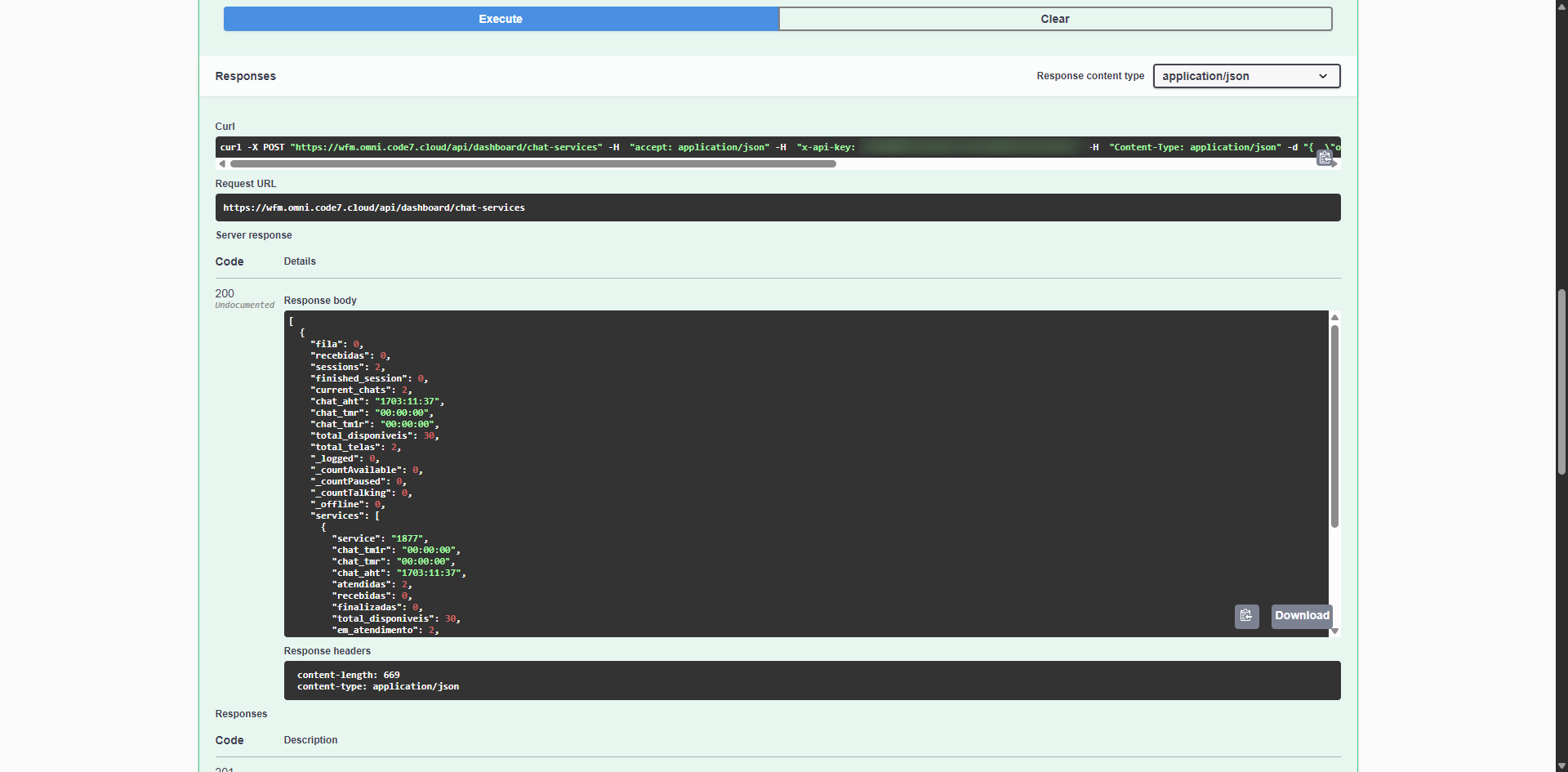Image resolution: width=1568 pixels, height=772 pixels.
Task: Click the content-length line in response headers
Action: (x=349, y=675)
